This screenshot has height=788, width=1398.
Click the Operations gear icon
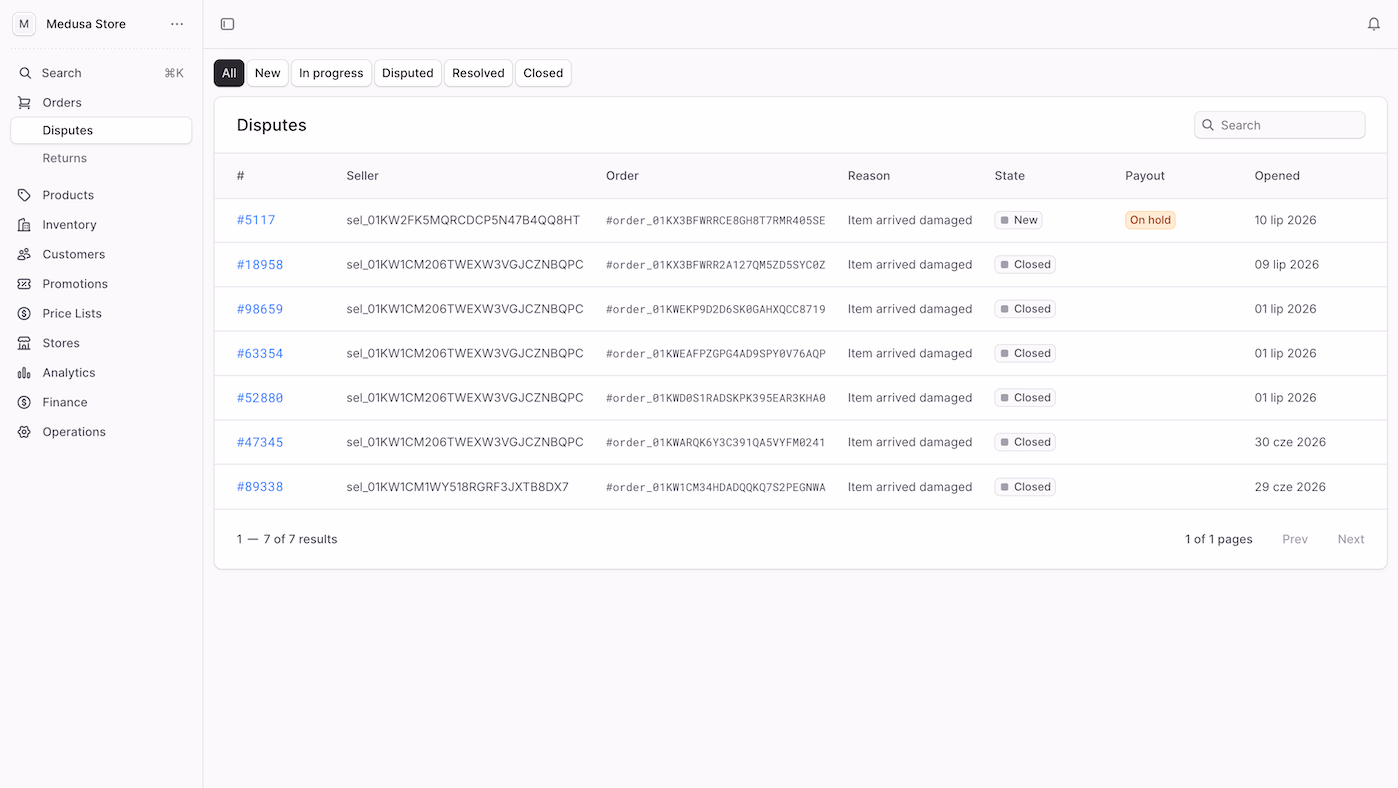click(24, 432)
